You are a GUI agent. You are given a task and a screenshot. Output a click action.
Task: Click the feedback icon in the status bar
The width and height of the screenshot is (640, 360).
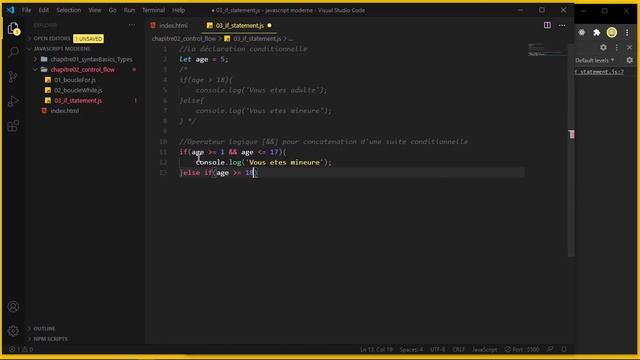pyautogui.click(x=550, y=349)
